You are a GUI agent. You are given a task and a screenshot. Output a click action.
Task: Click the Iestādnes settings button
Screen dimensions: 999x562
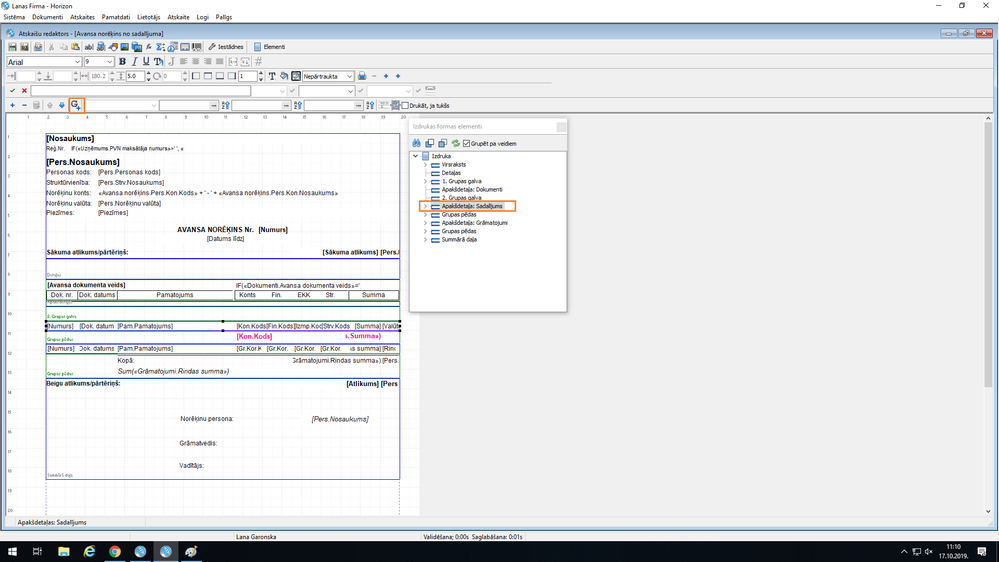tap(226, 47)
